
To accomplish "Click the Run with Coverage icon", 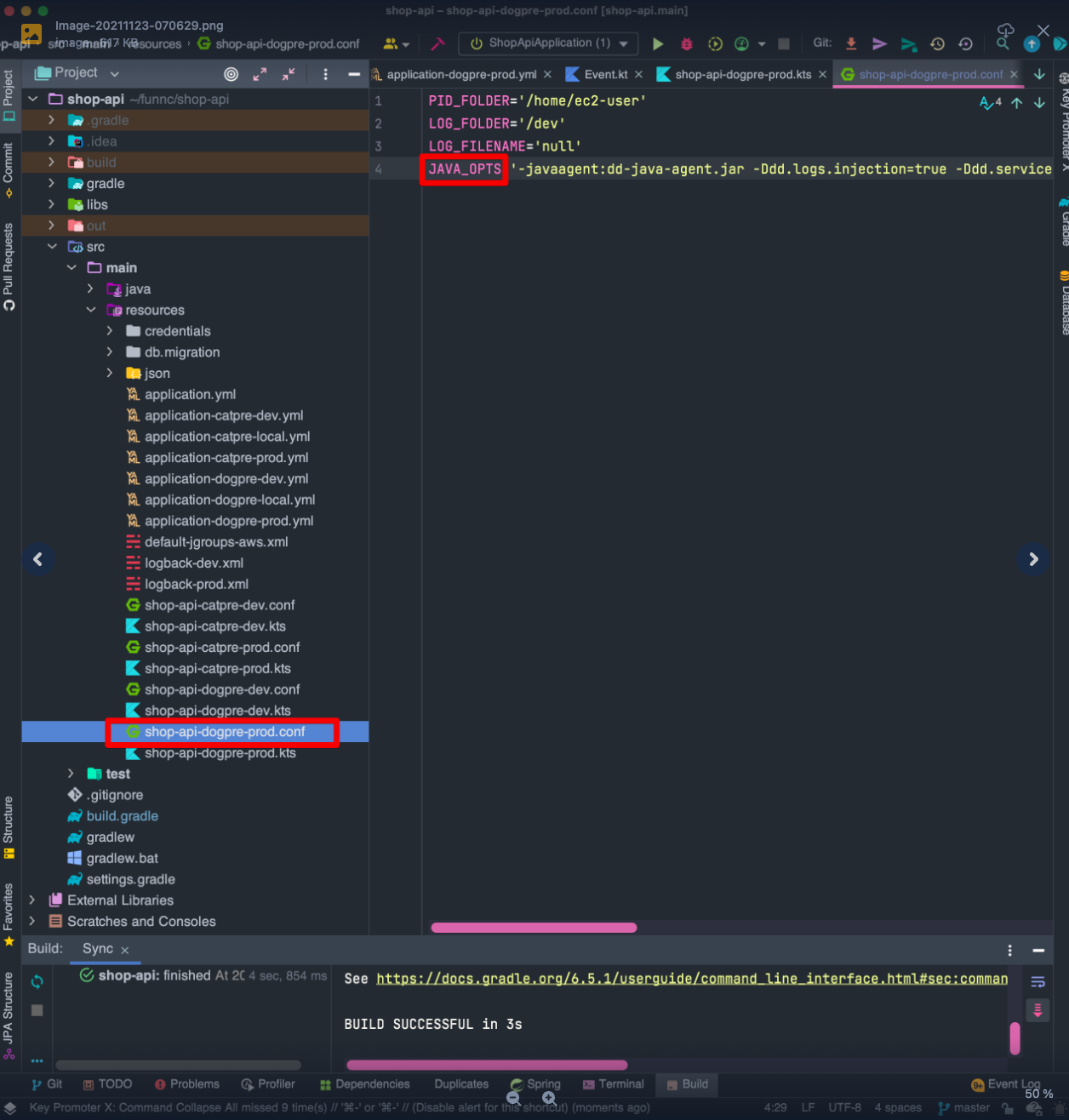I will (x=715, y=43).
